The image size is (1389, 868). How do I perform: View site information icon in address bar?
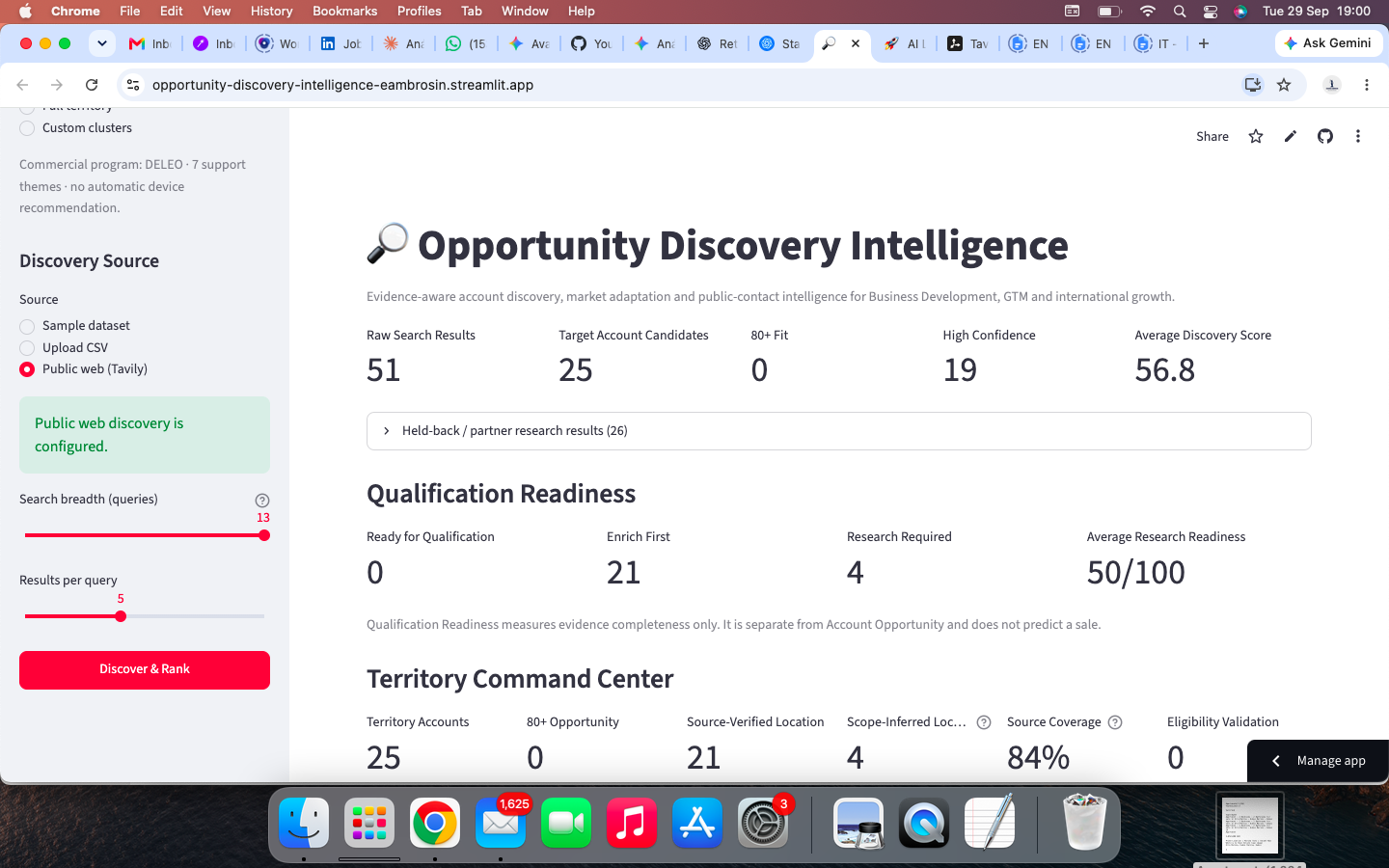134,85
